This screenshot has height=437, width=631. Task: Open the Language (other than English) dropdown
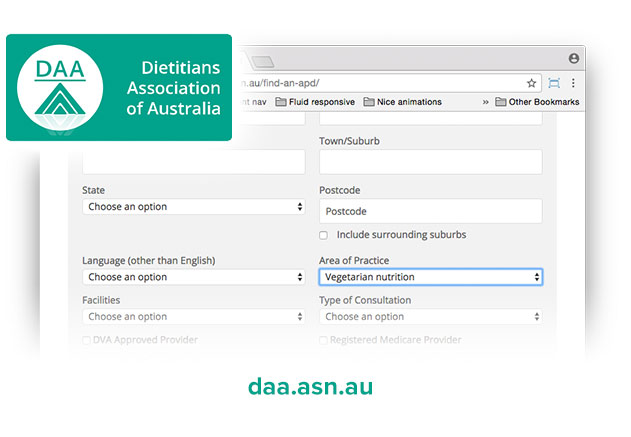(194, 277)
